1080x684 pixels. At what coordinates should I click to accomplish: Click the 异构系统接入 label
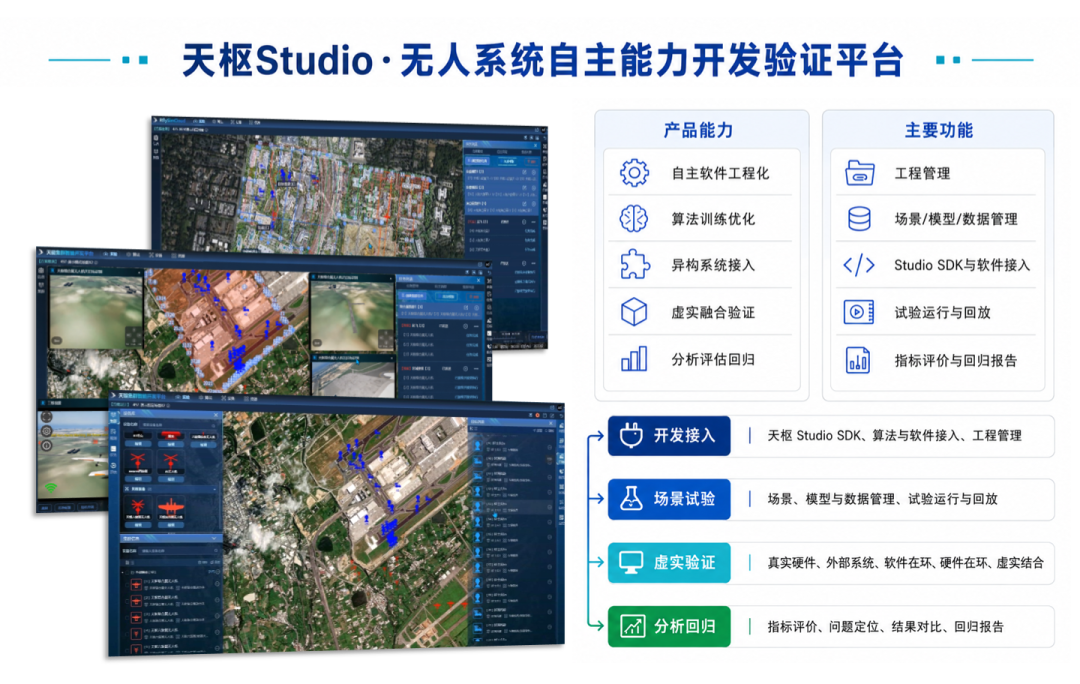point(713,265)
